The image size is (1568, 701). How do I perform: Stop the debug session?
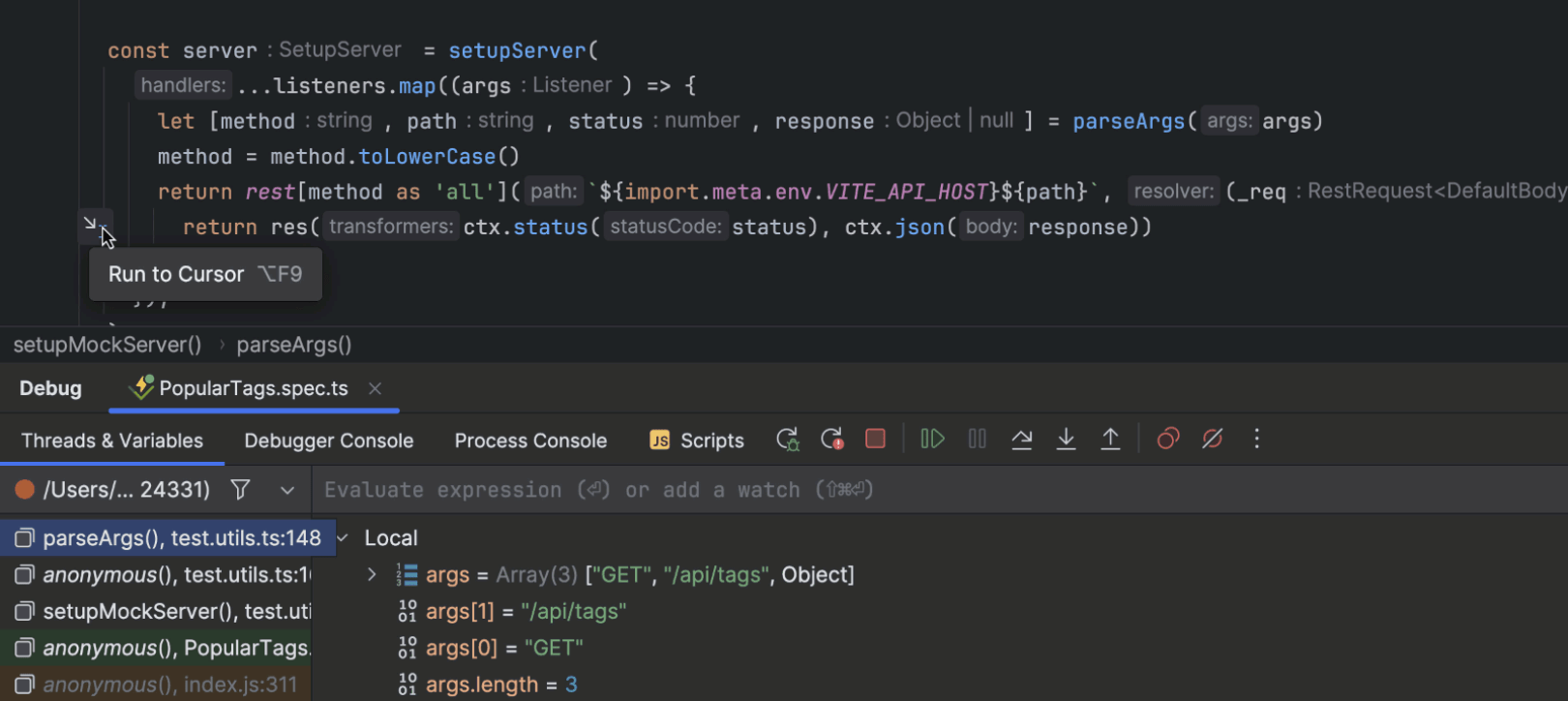tap(875, 440)
